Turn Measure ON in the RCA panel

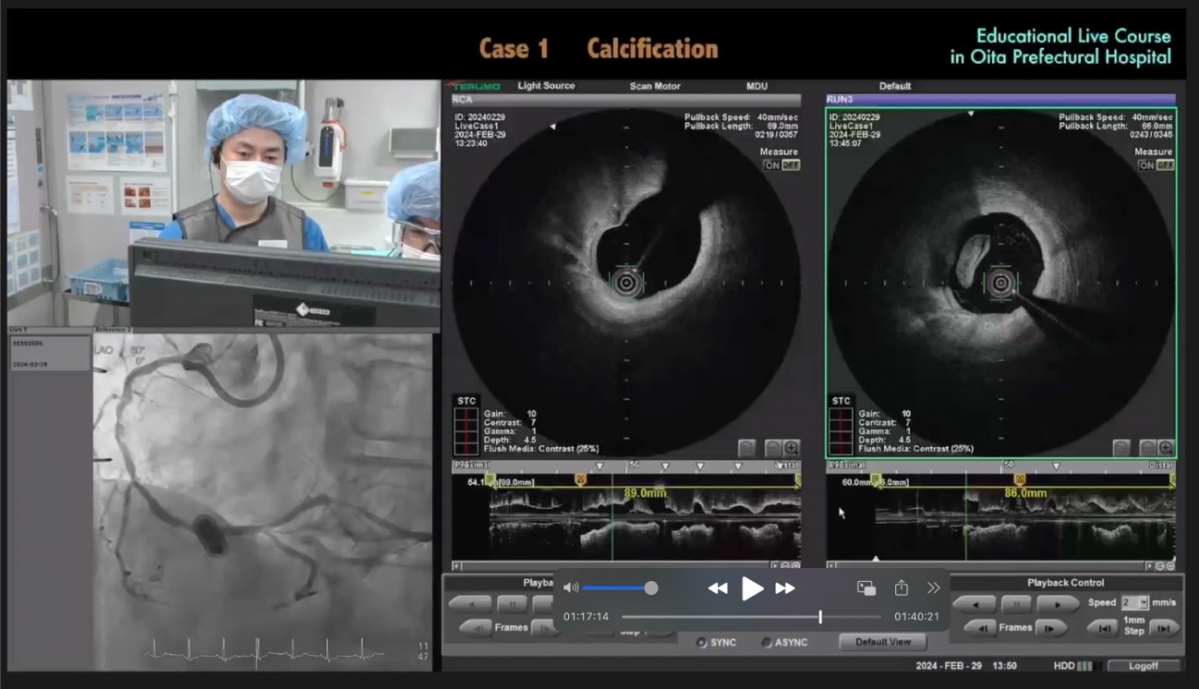[772, 165]
